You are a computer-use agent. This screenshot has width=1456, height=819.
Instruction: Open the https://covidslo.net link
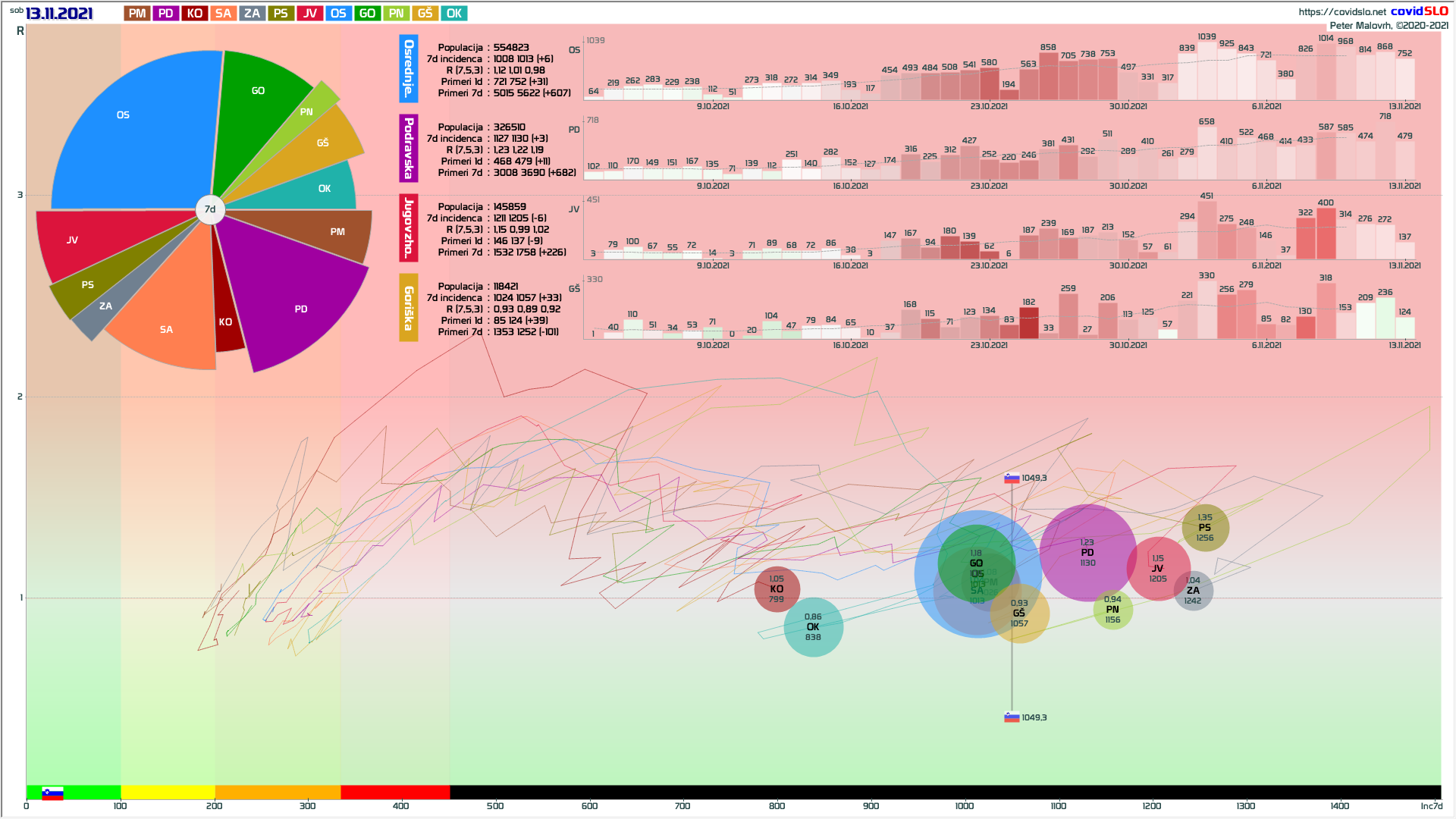click(x=1341, y=11)
